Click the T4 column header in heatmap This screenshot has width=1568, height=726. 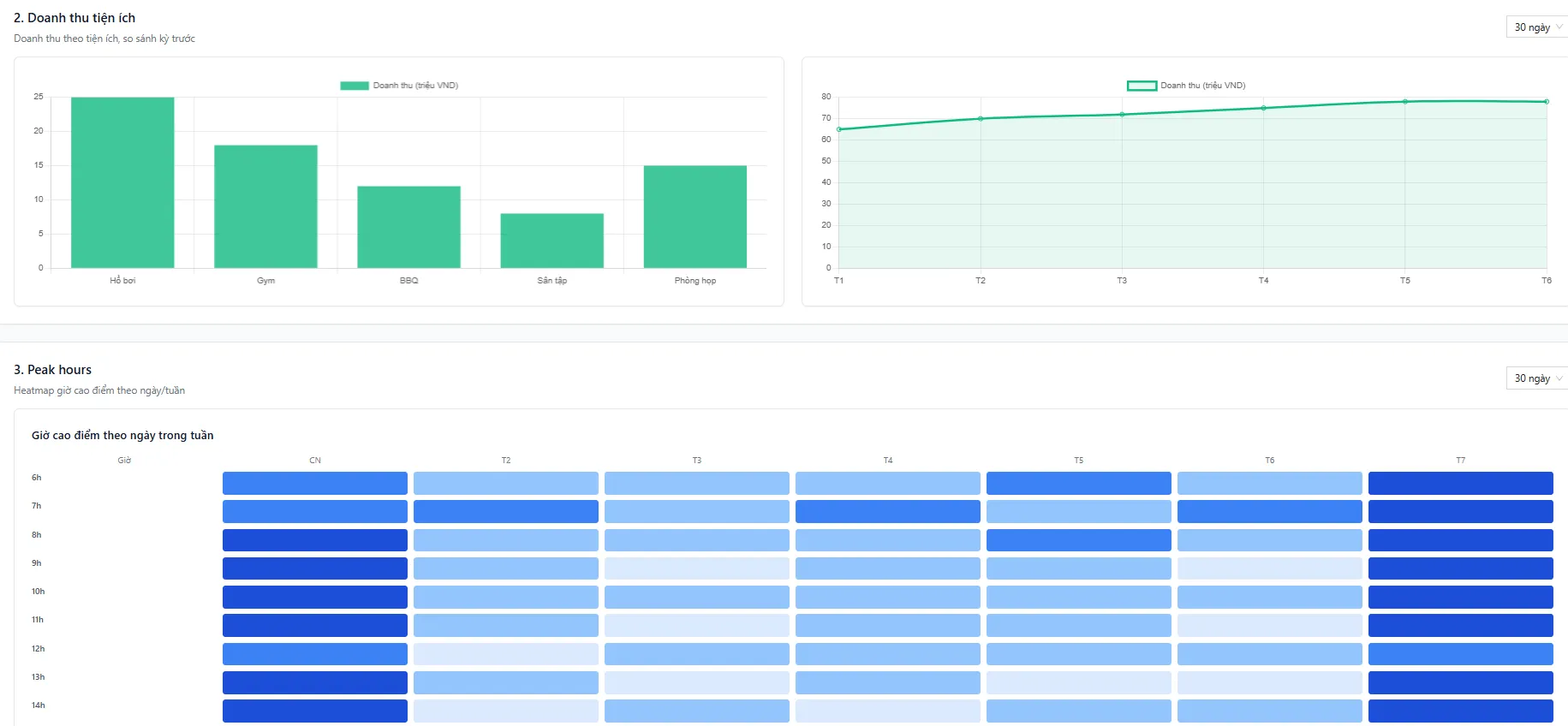pyautogui.click(x=888, y=461)
